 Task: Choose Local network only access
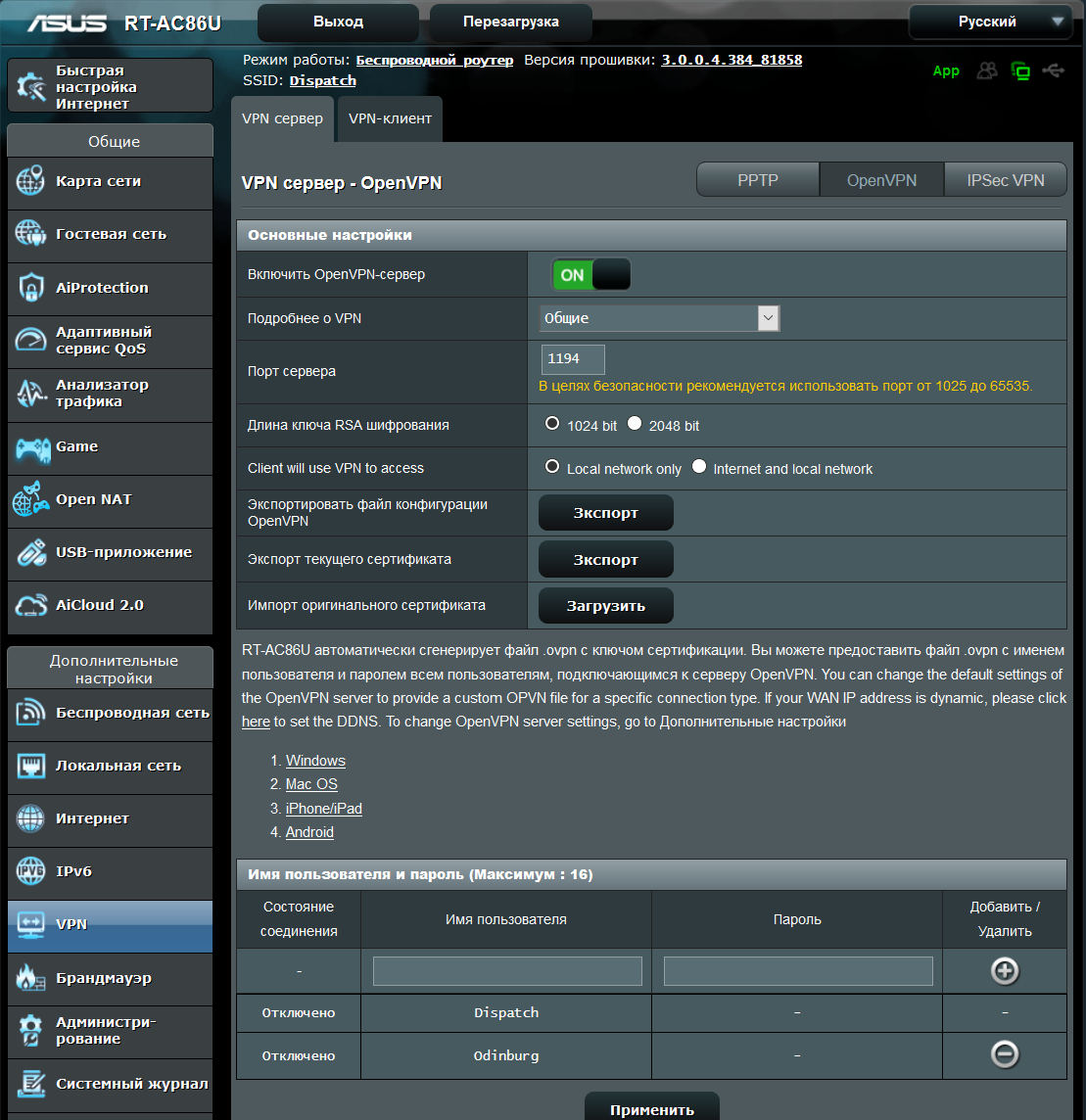[x=552, y=466]
